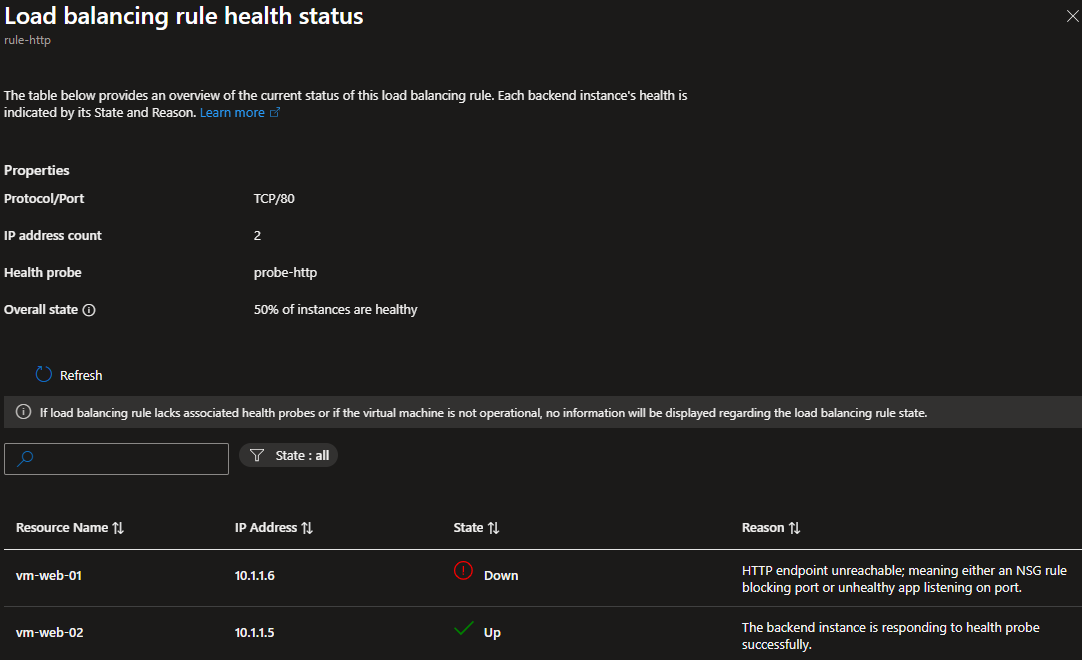The image size is (1082, 660).
Task: Sort by Reason column
Action: (x=771, y=527)
